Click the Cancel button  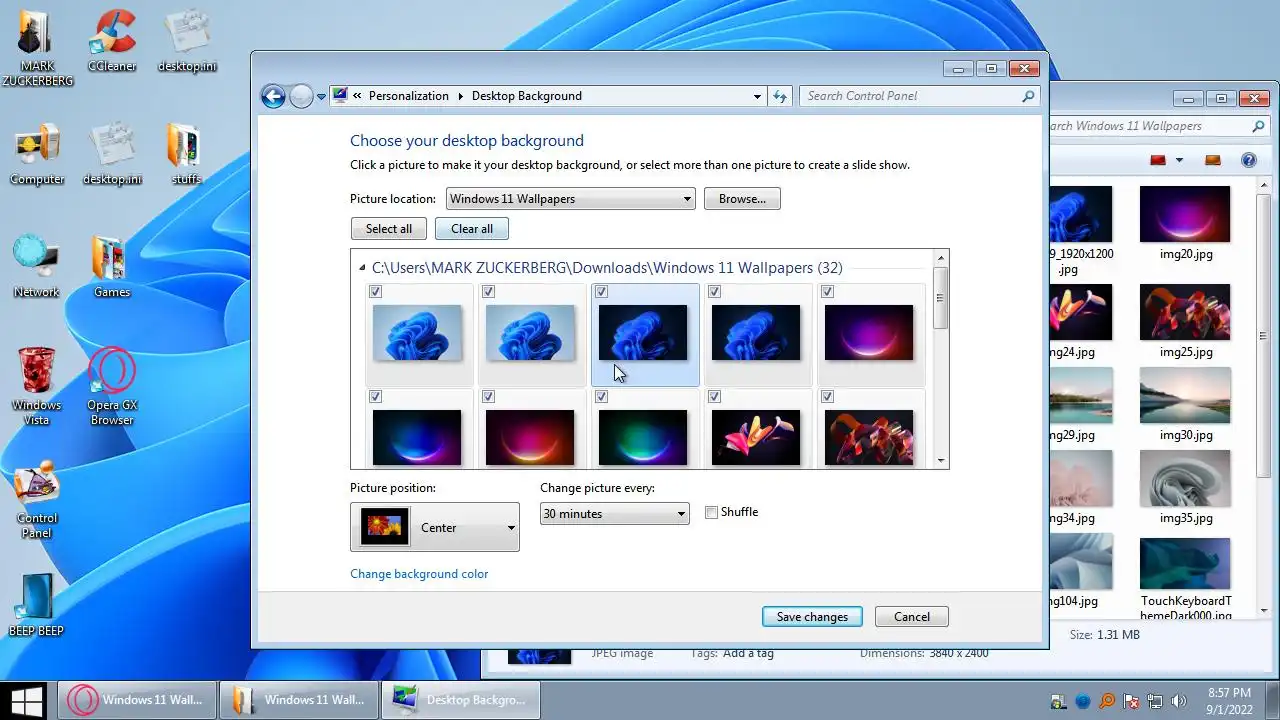tap(912, 617)
